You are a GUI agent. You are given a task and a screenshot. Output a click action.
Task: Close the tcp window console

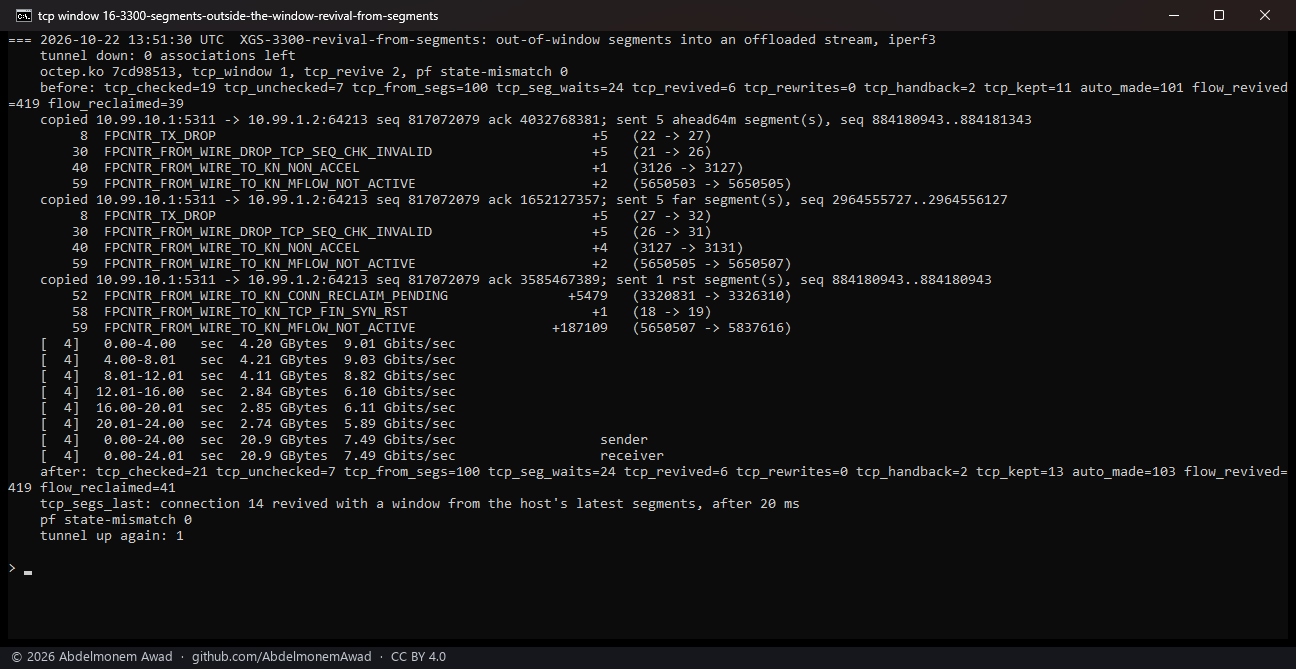tap(1265, 16)
